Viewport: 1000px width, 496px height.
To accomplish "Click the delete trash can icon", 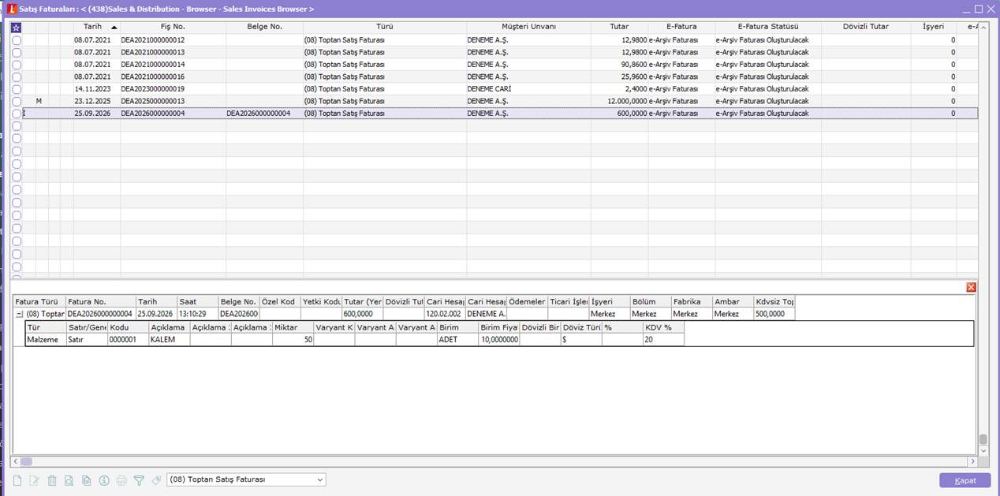I will point(52,480).
